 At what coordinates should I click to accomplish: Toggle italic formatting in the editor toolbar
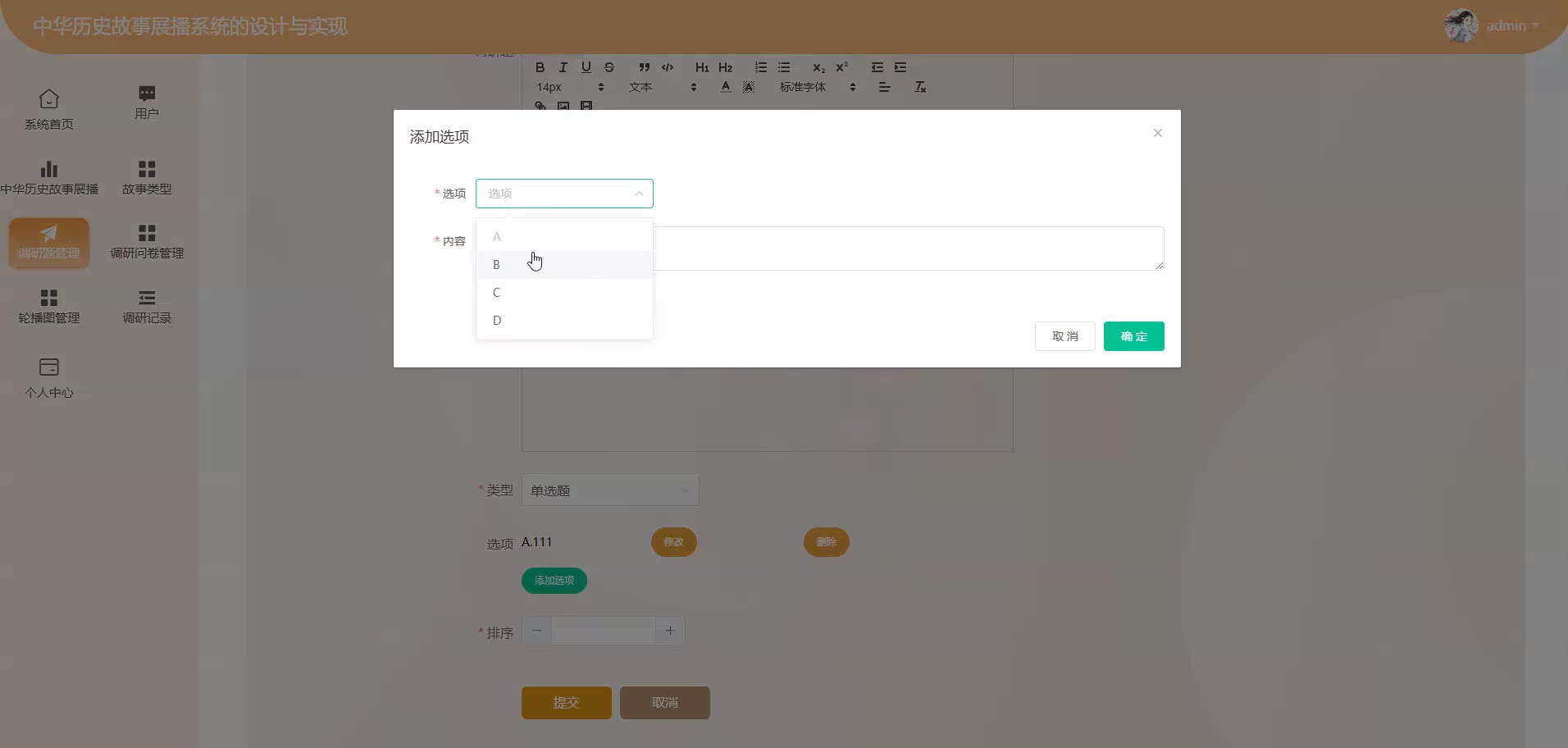point(563,67)
